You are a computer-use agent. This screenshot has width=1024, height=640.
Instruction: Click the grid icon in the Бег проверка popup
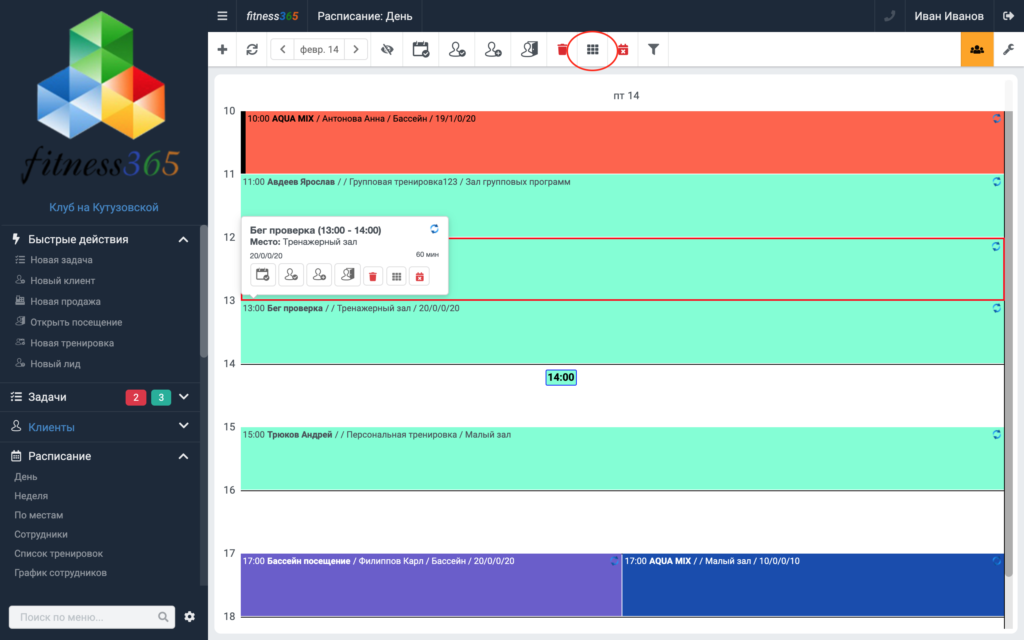(396, 276)
